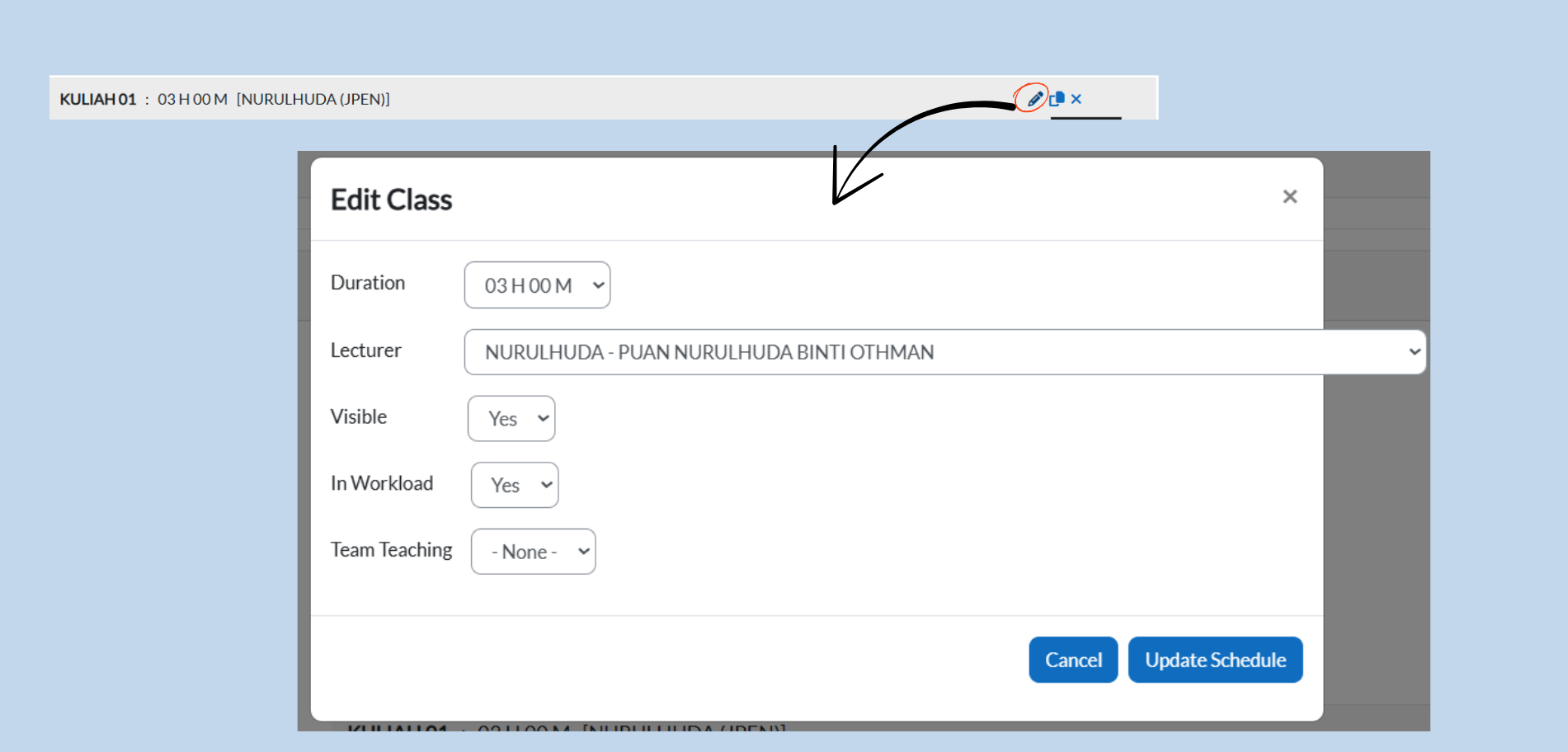Click the blue X delete icon for KULIAH 01

(x=1076, y=99)
